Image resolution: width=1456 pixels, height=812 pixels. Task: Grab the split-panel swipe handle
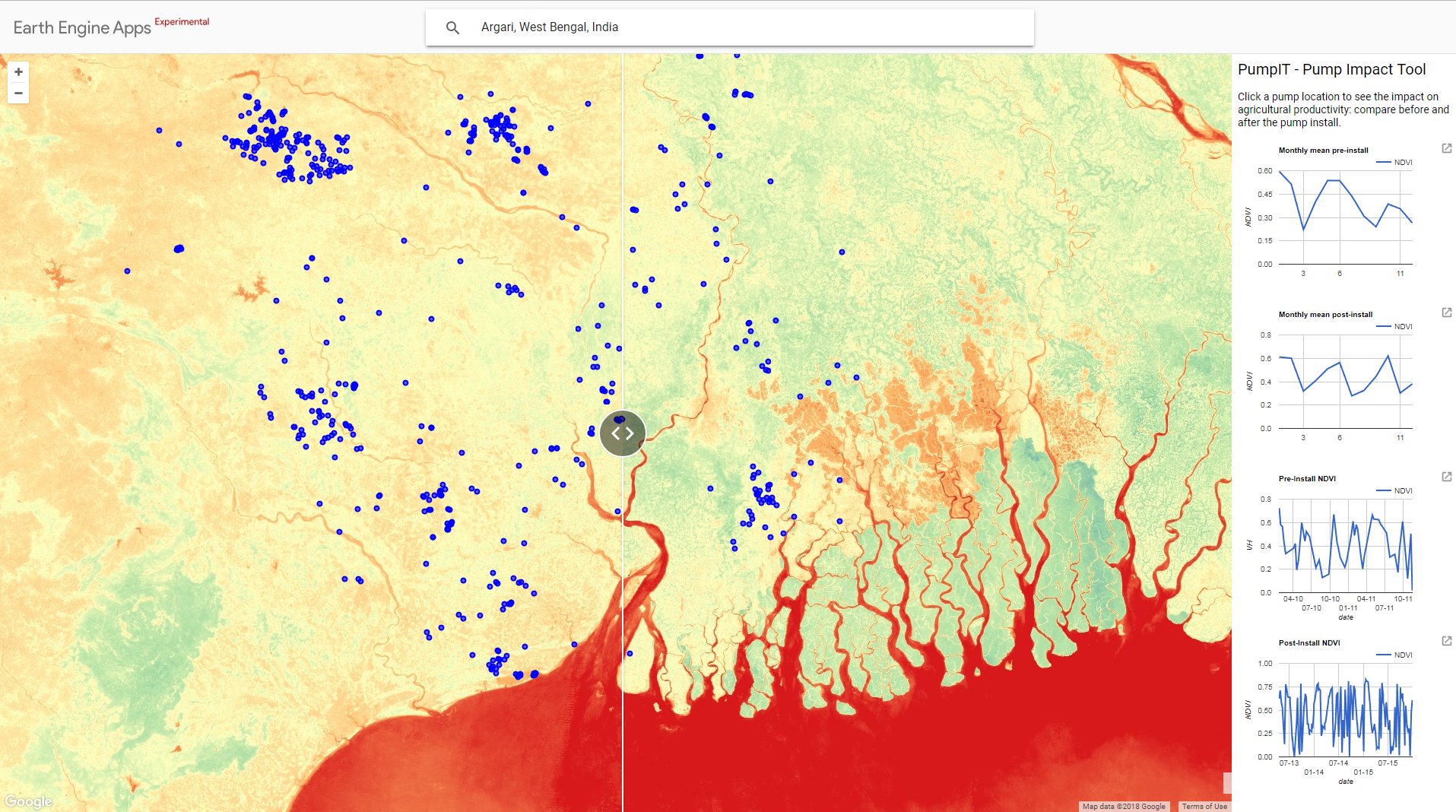tap(623, 433)
